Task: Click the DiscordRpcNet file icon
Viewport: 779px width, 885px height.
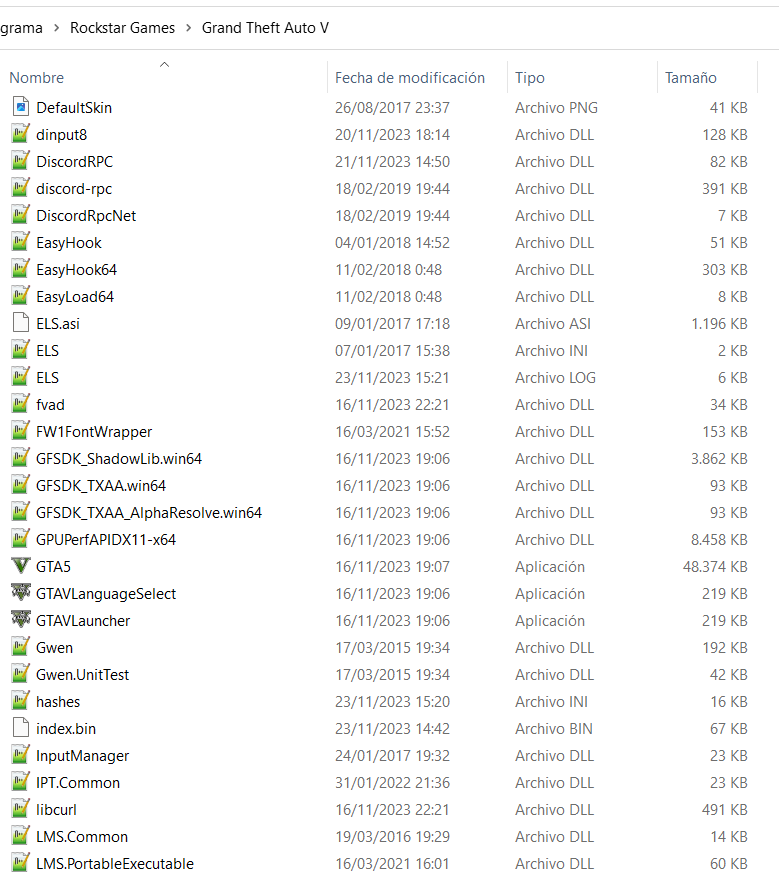Action: (x=21, y=215)
